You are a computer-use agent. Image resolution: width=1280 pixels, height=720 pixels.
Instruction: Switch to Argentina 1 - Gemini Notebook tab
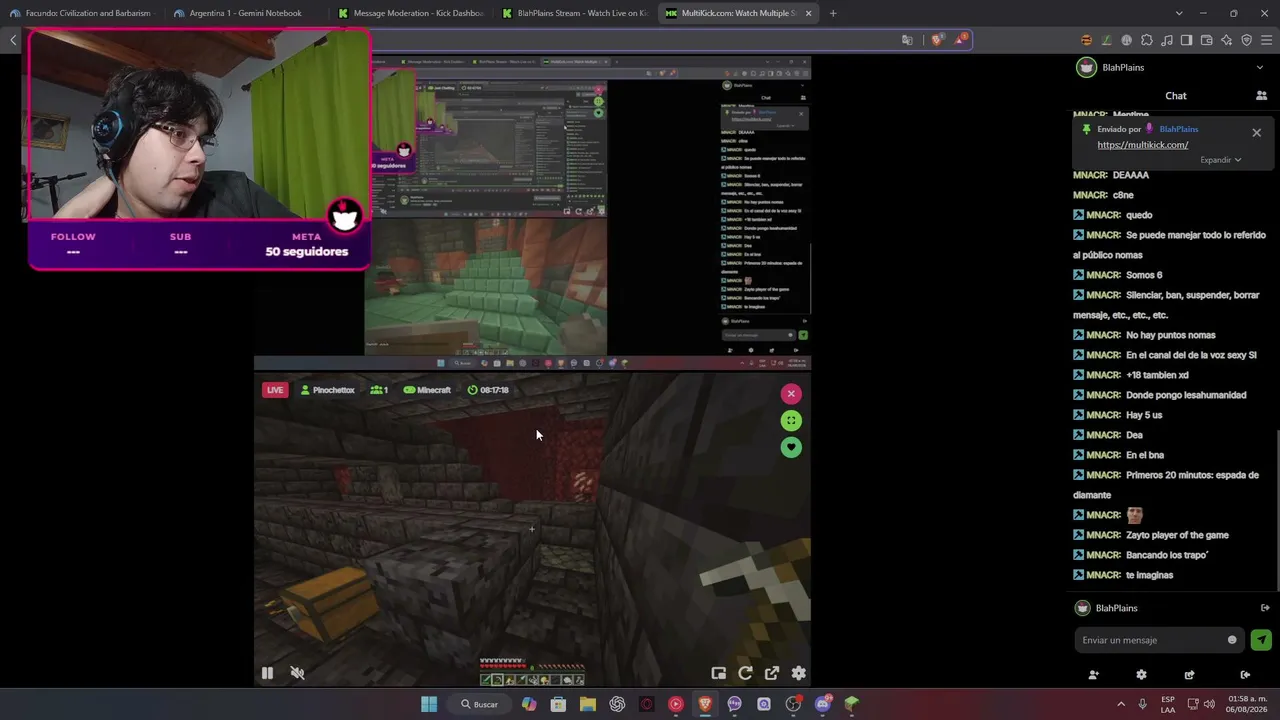pyautogui.click(x=247, y=13)
